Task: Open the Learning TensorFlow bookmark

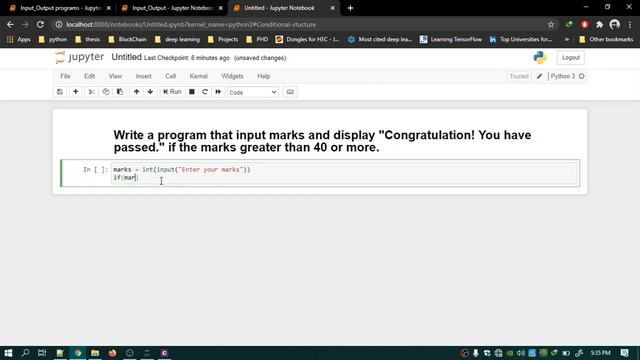Action: tap(451, 40)
